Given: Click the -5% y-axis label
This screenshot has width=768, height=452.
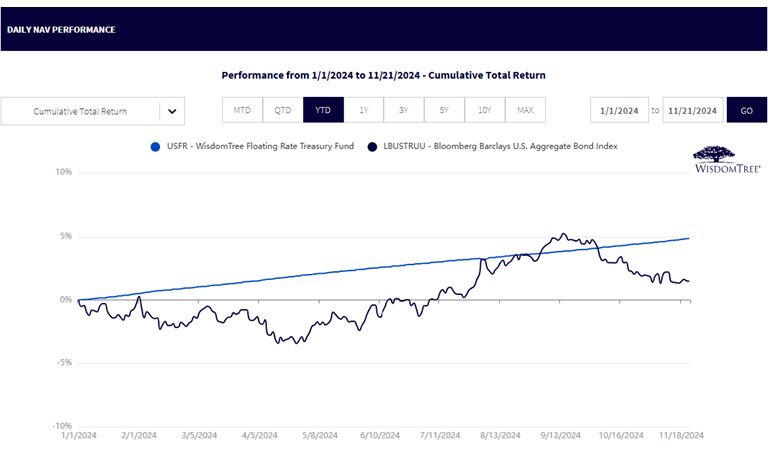Looking at the screenshot, I should coord(65,362).
